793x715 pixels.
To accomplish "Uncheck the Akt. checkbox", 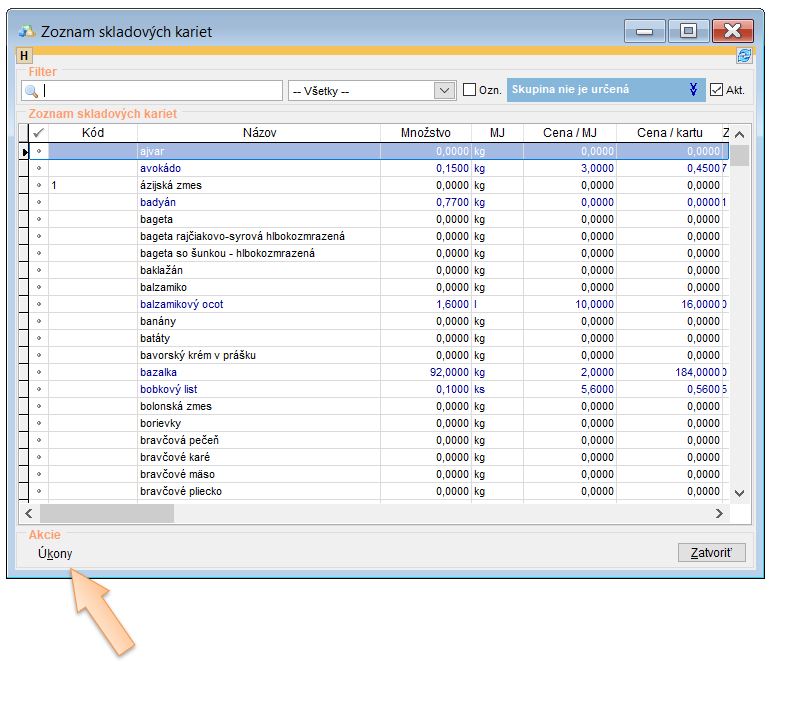I will coord(716,90).
